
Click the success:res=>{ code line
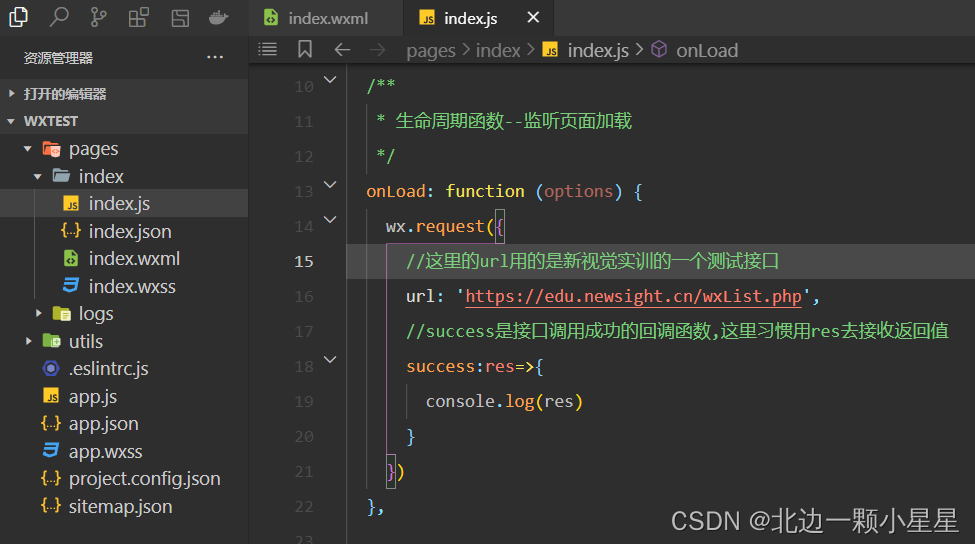click(475, 367)
